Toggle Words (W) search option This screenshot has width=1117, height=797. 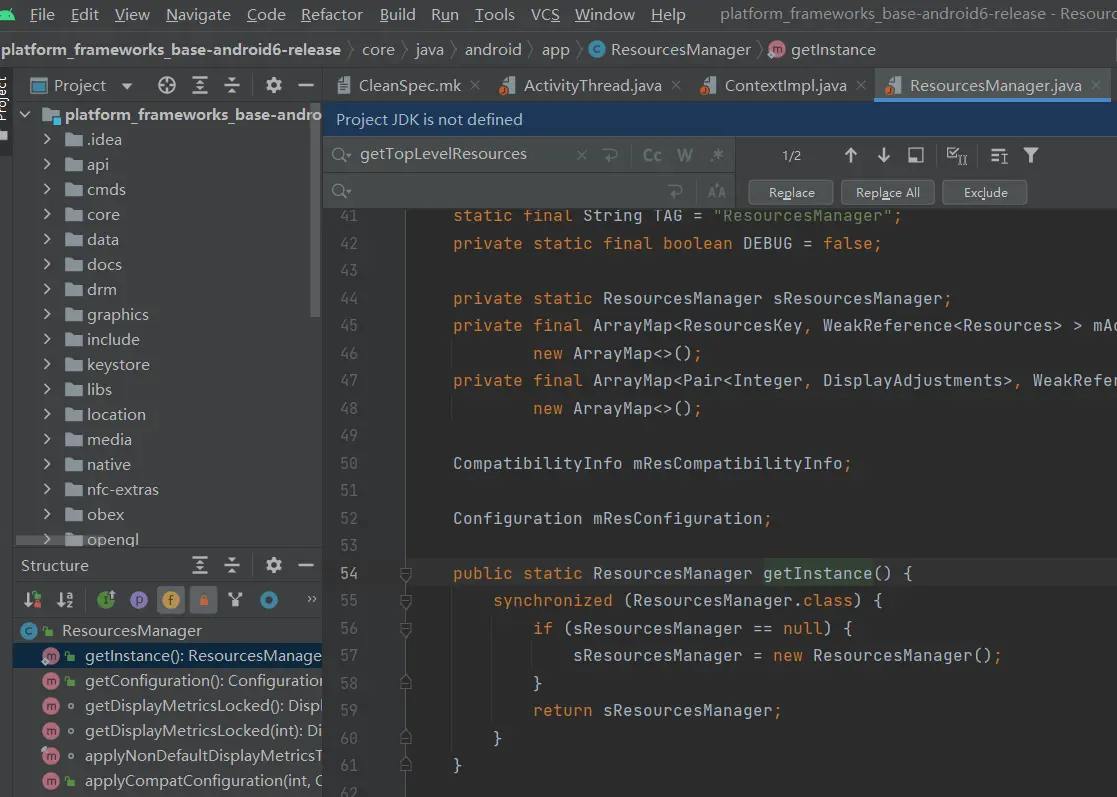coord(684,155)
